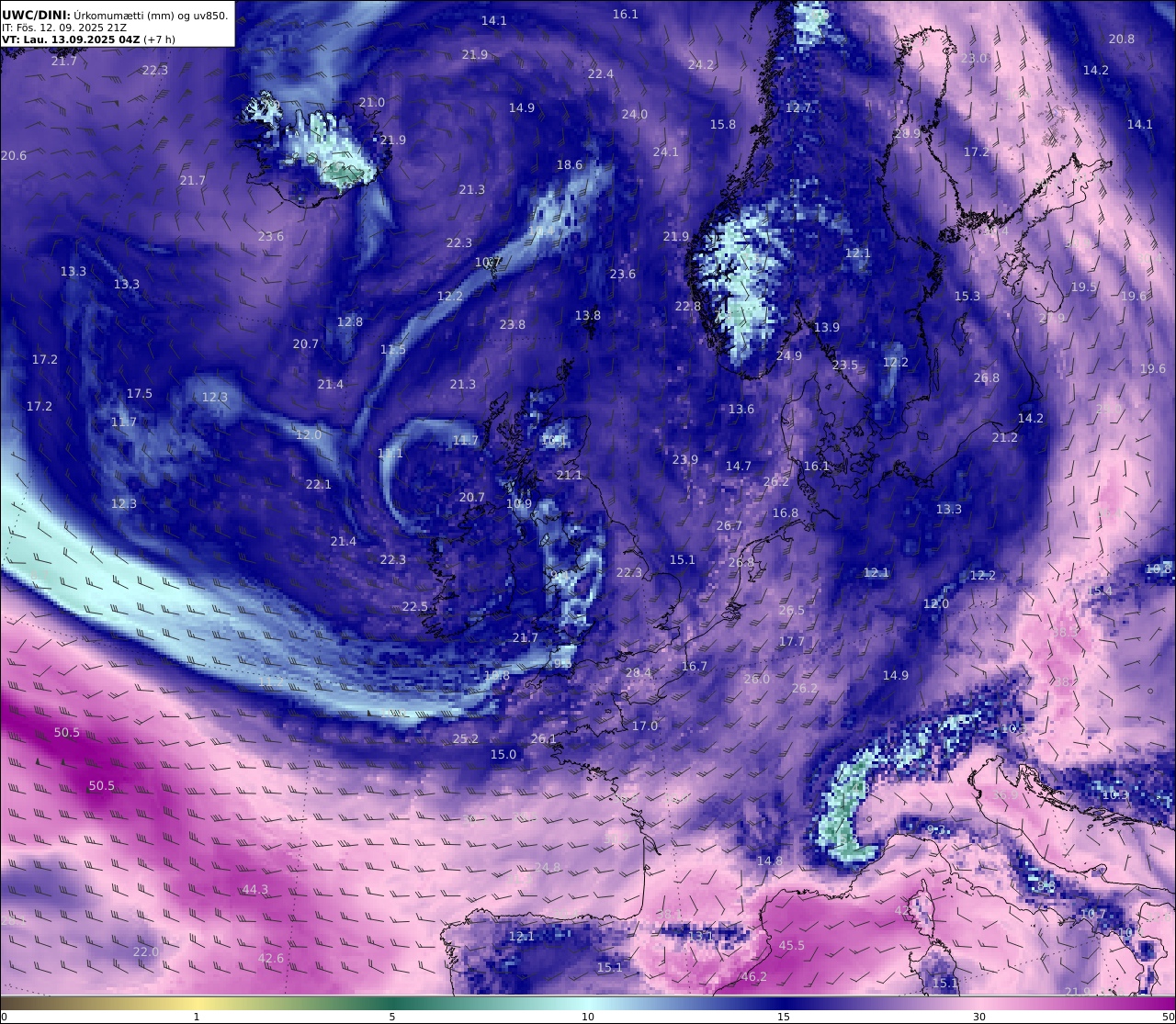Click the 11.5 value on the map
The image size is (1176, 1024).
[x=393, y=349]
